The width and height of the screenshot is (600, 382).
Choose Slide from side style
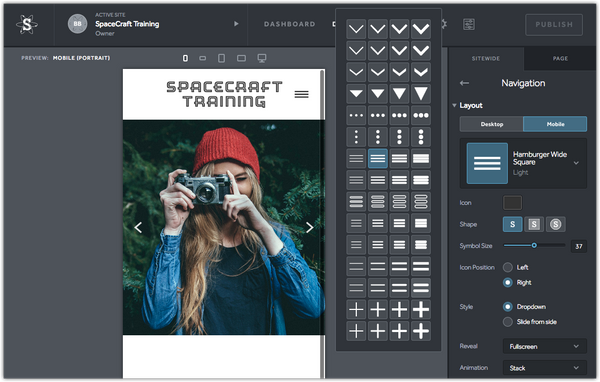pyautogui.click(x=508, y=322)
